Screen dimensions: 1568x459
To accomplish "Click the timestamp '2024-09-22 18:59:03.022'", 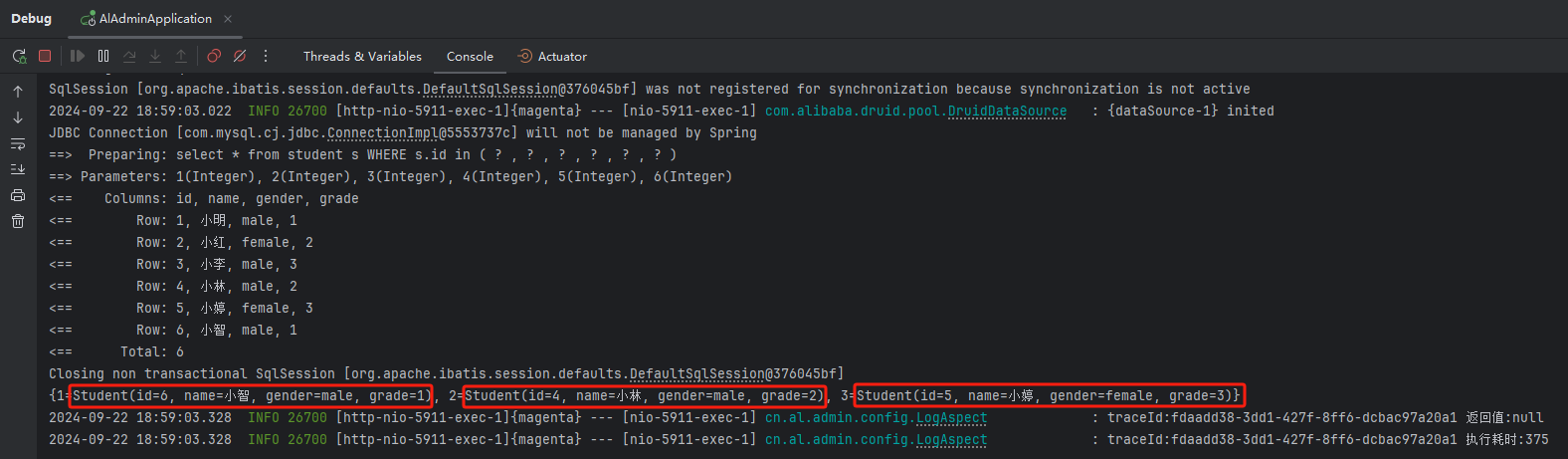I will pos(140,112).
